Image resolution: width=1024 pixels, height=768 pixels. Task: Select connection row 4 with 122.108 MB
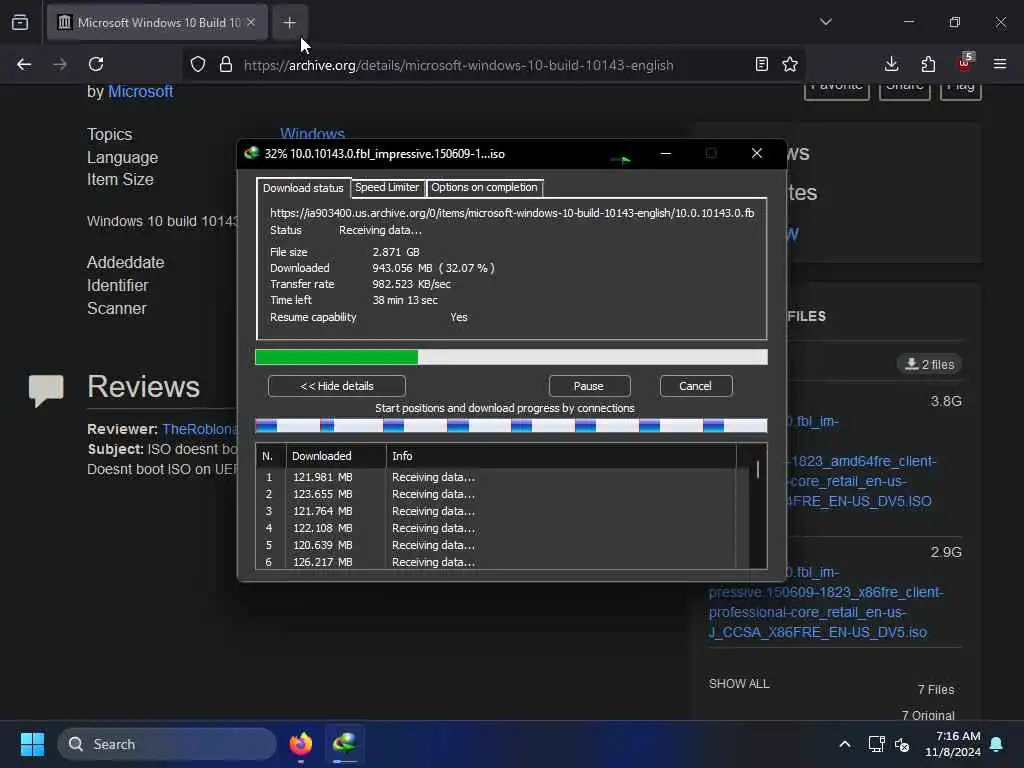click(496, 528)
